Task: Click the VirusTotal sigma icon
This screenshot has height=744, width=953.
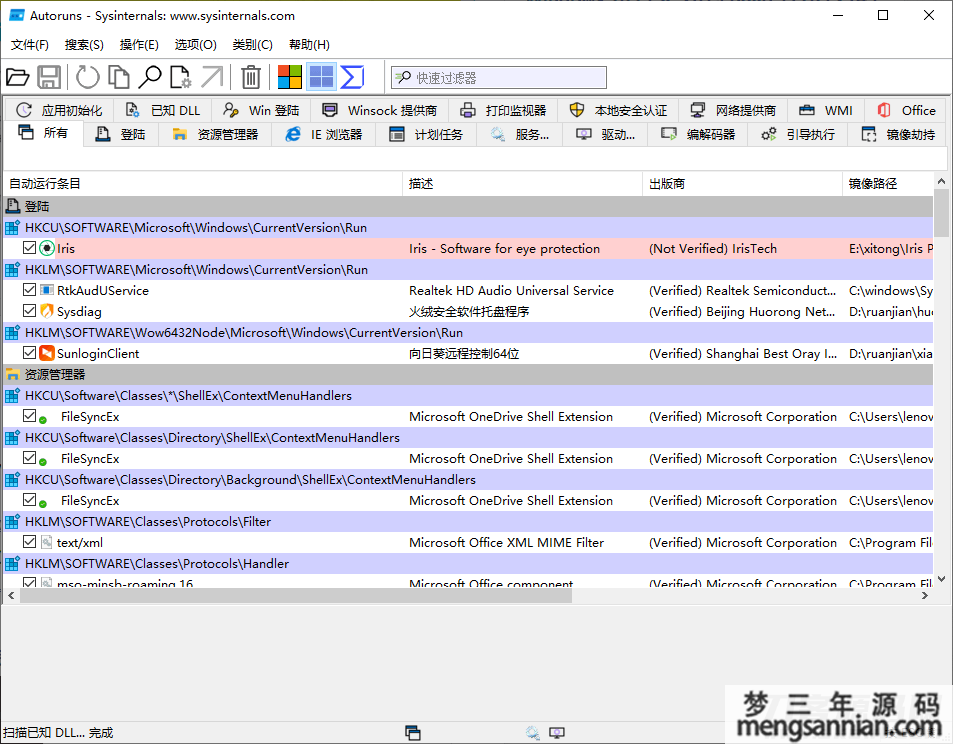Action: 353,77
